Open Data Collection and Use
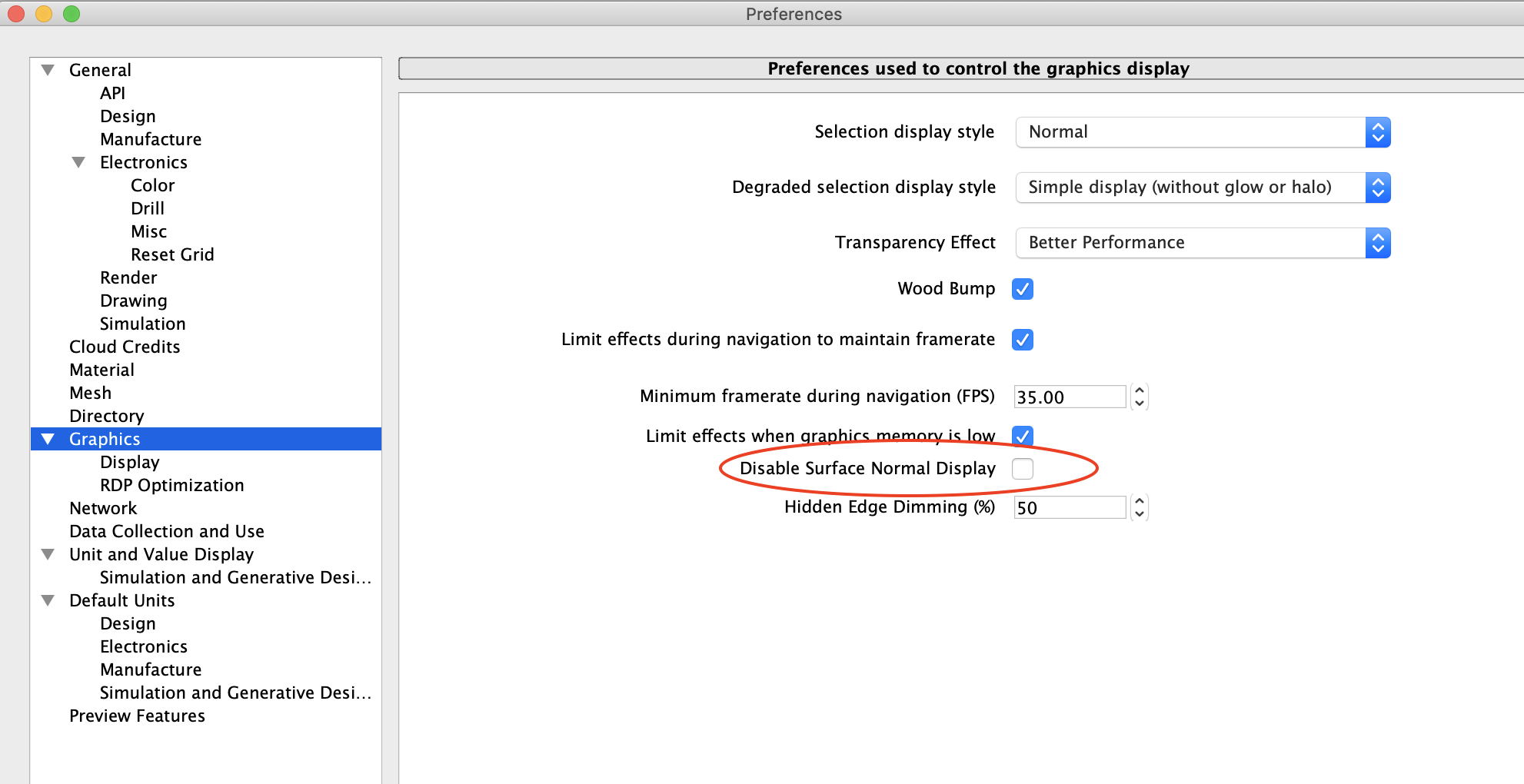This screenshot has width=1524, height=784. pos(166,531)
